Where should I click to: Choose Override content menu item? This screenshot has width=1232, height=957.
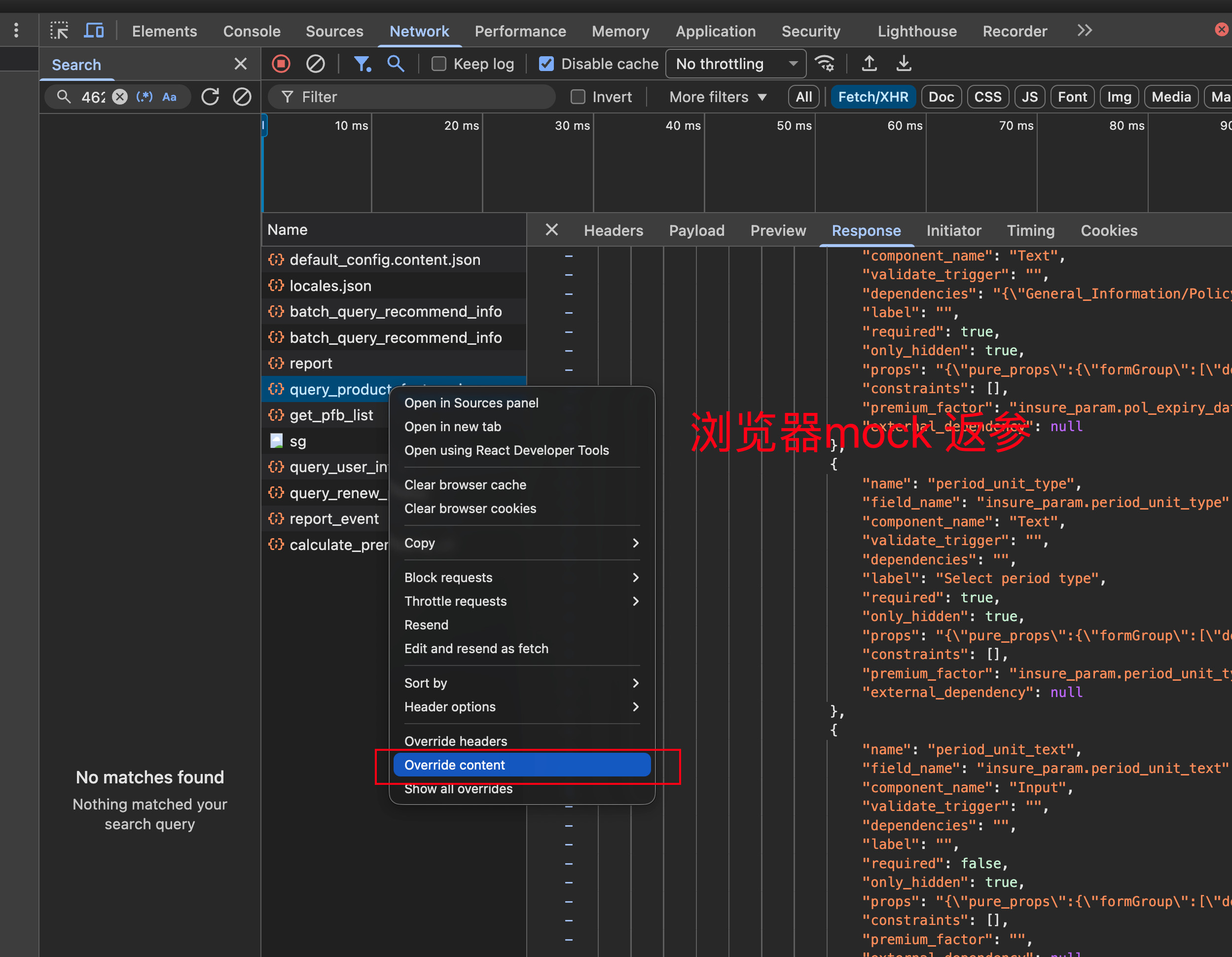coord(522,765)
